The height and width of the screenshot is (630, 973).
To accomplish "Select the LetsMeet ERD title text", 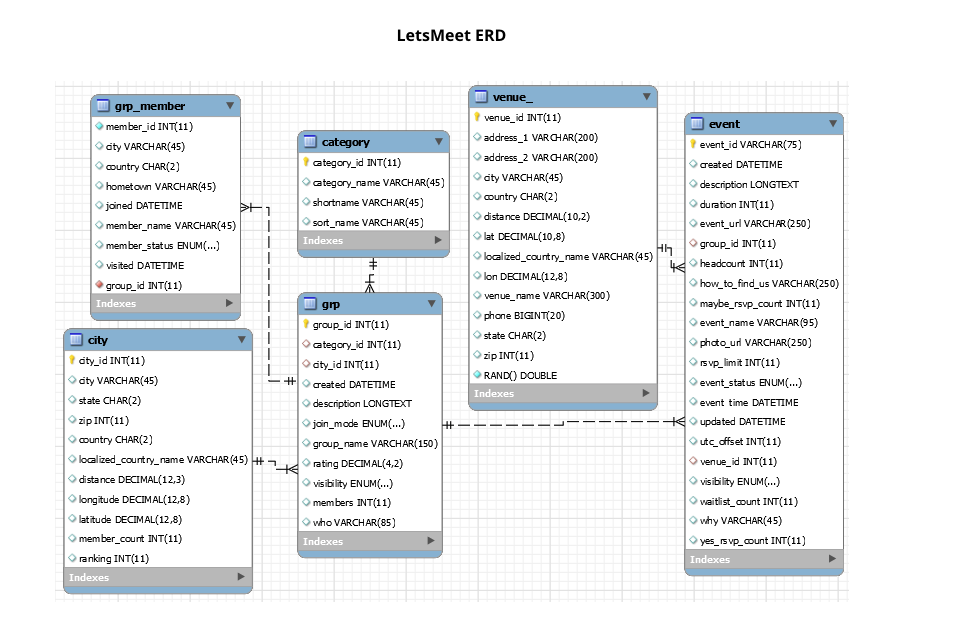I will pyautogui.click(x=451, y=35).
